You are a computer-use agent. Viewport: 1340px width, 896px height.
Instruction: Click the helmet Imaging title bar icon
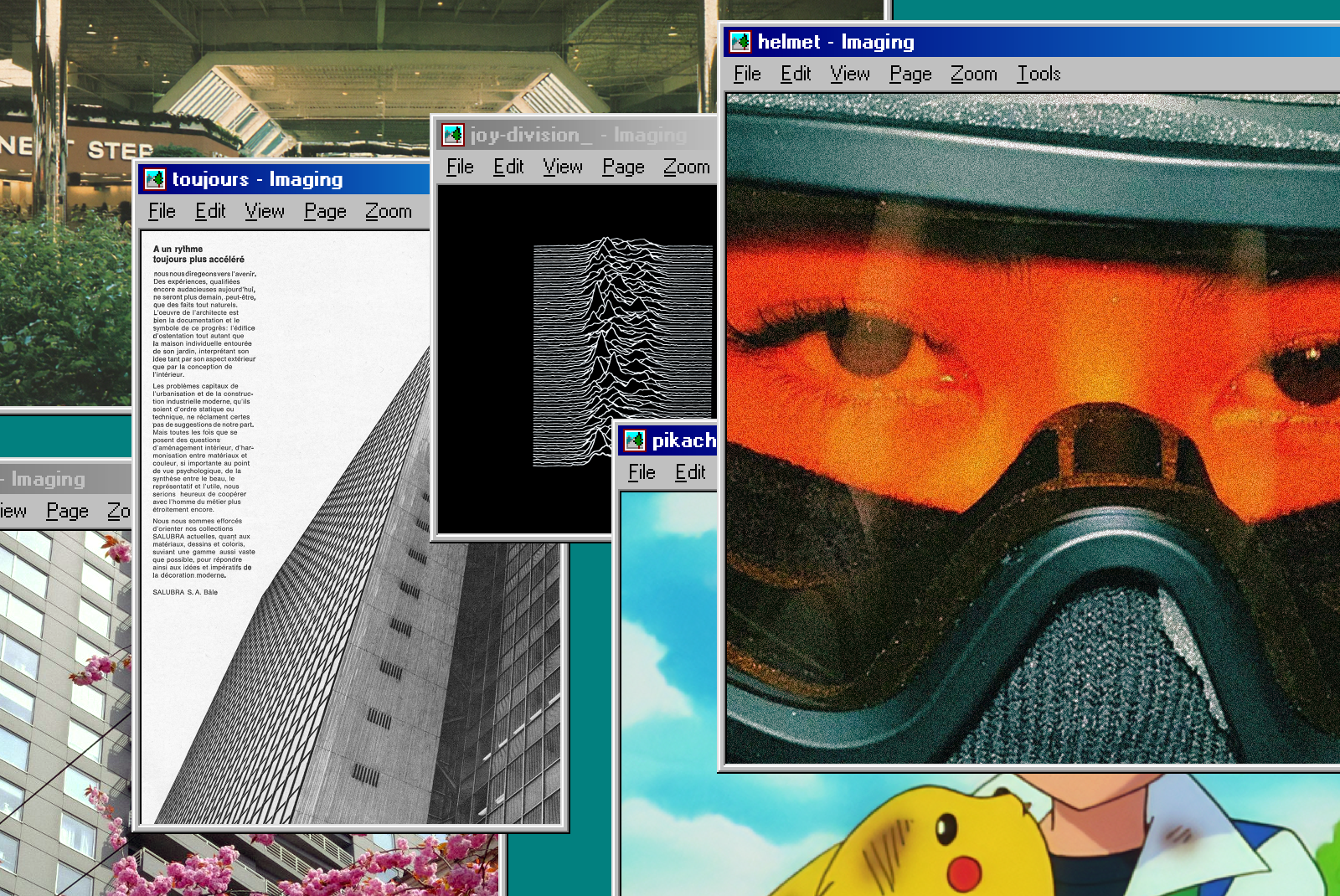click(740, 42)
